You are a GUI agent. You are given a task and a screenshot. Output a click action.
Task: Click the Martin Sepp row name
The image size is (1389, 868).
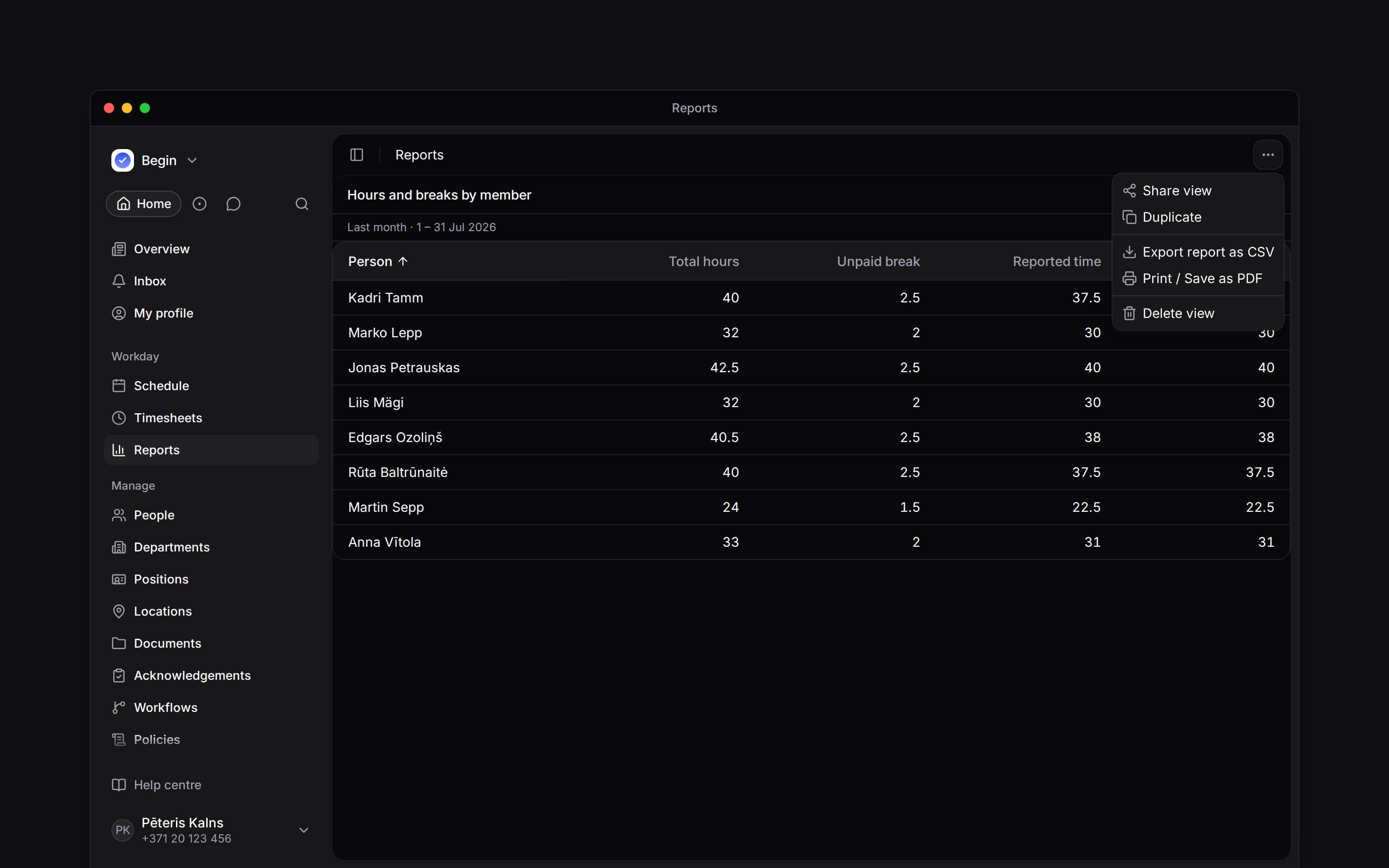(x=386, y=508)
